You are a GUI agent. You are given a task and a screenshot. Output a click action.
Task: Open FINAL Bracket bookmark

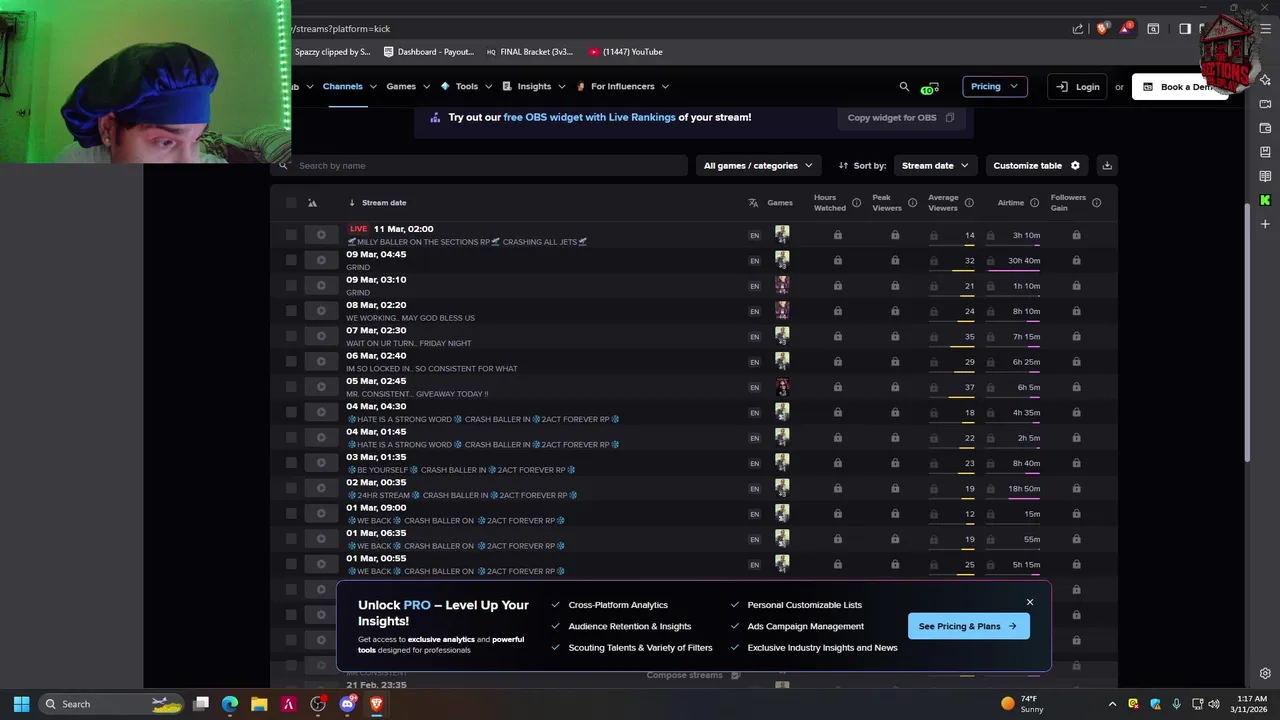point(530,52)
